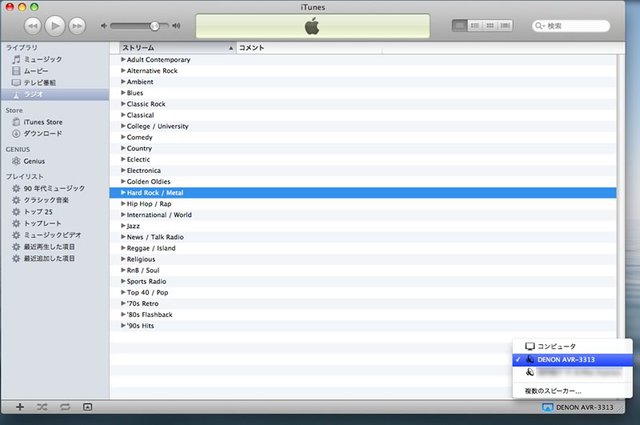Click the add playlist plus button
This screenshot has width=640, height=425.
point(20,407)
